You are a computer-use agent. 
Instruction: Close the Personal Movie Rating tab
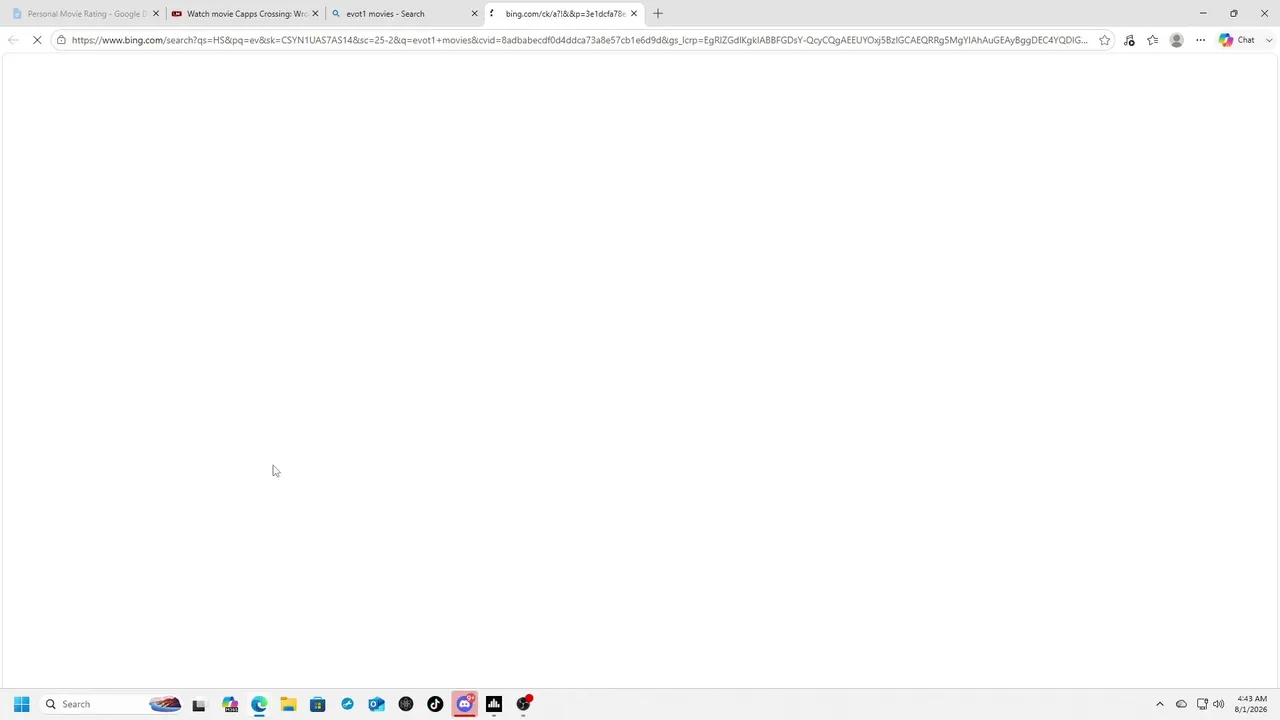pyautogui.click(x=155, y=14)
